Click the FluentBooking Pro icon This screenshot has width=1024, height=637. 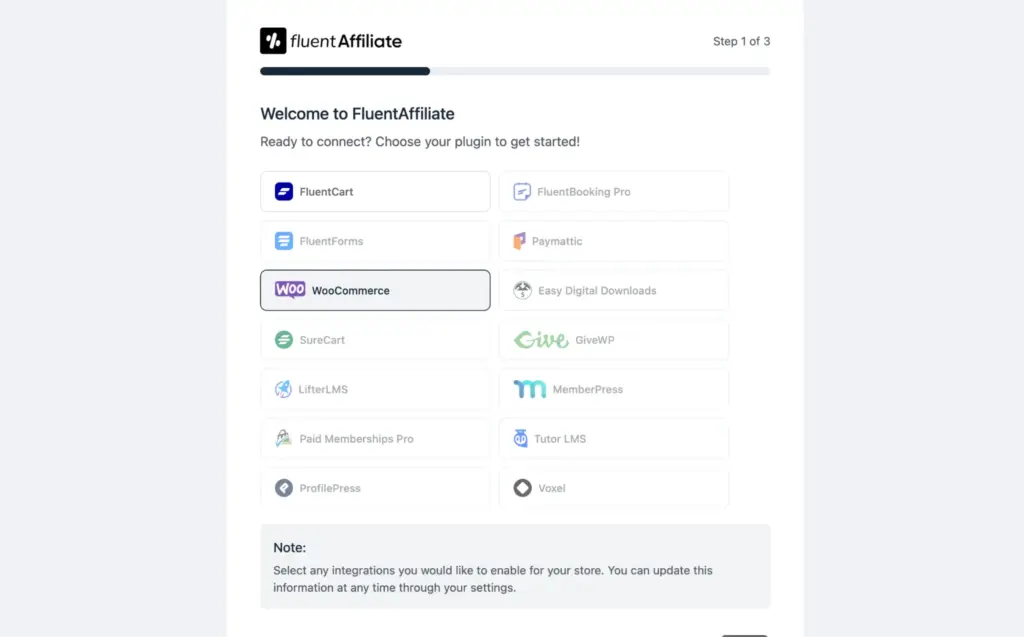coord(522,191)
